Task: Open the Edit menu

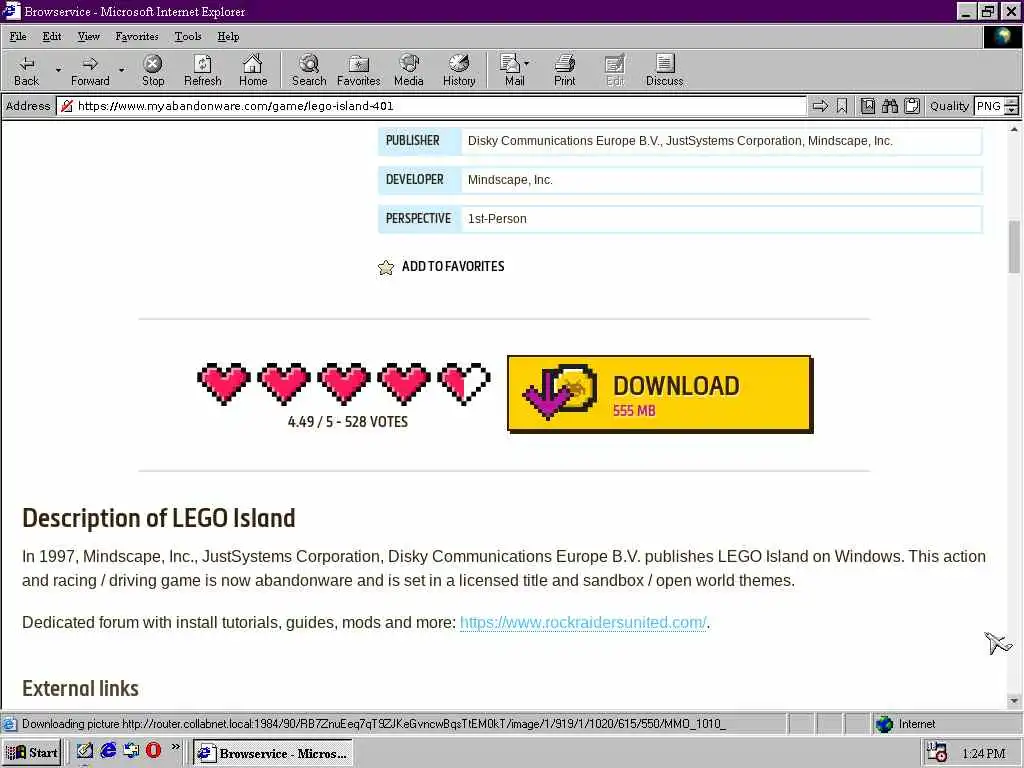Action: 52,37
